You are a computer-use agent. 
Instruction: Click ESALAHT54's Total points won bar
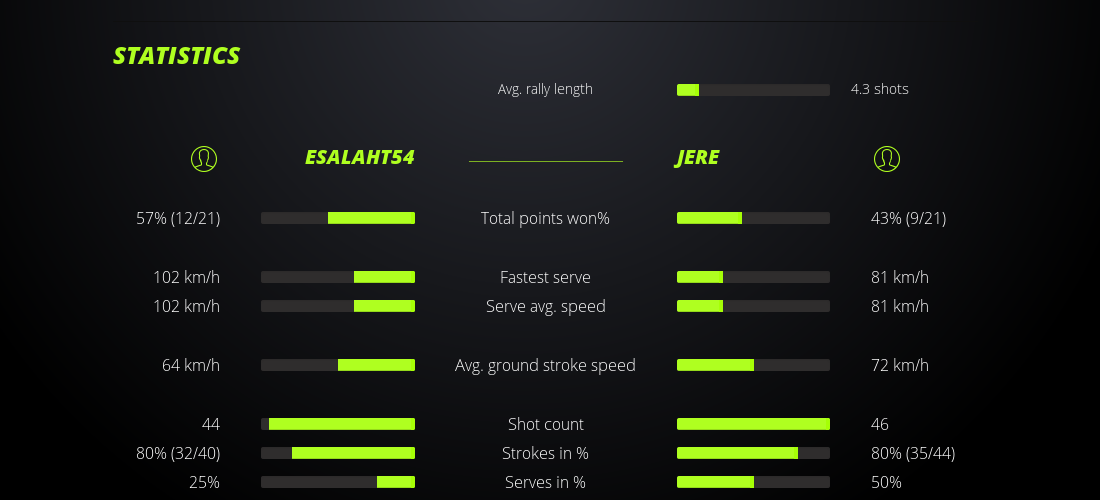[338, 218]
